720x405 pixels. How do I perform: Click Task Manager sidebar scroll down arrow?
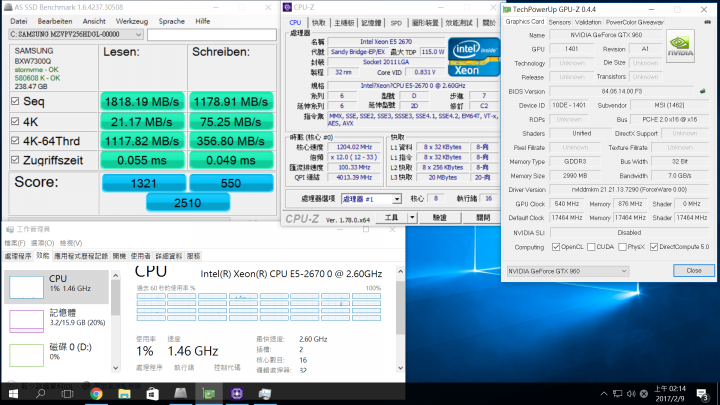tap(116, 368)
